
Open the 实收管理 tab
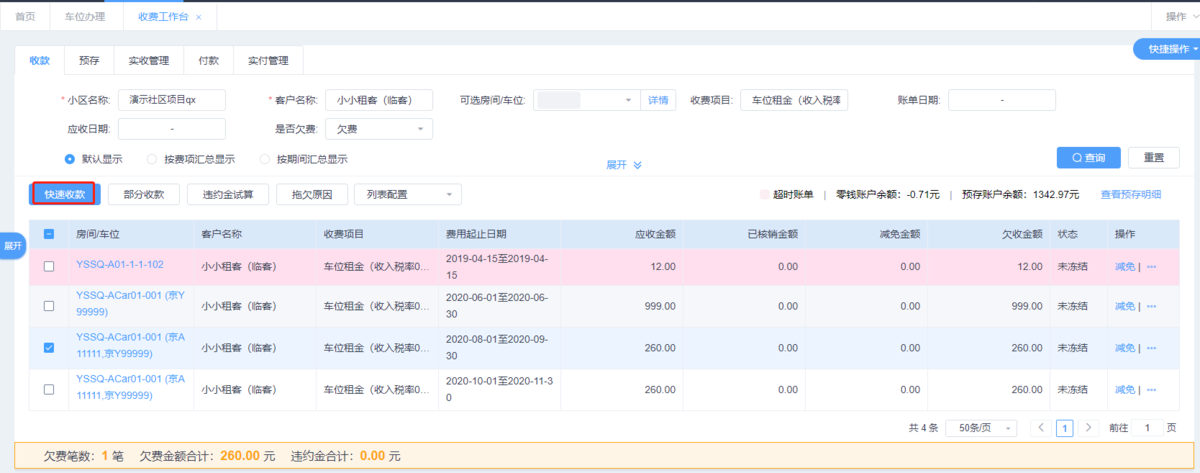(x=149, y=61)
